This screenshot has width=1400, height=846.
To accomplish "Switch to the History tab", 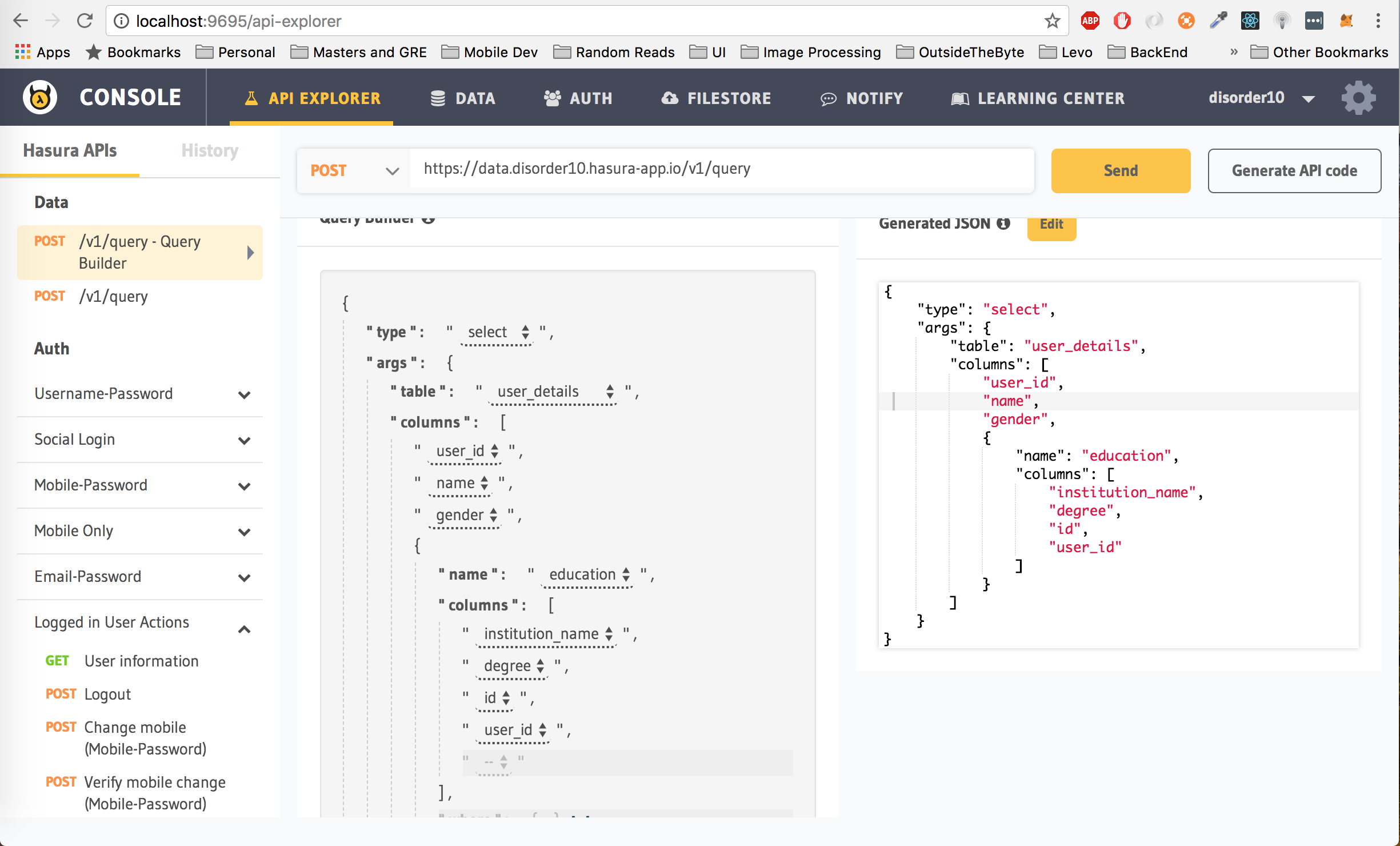I will click(x=210, y=150).
